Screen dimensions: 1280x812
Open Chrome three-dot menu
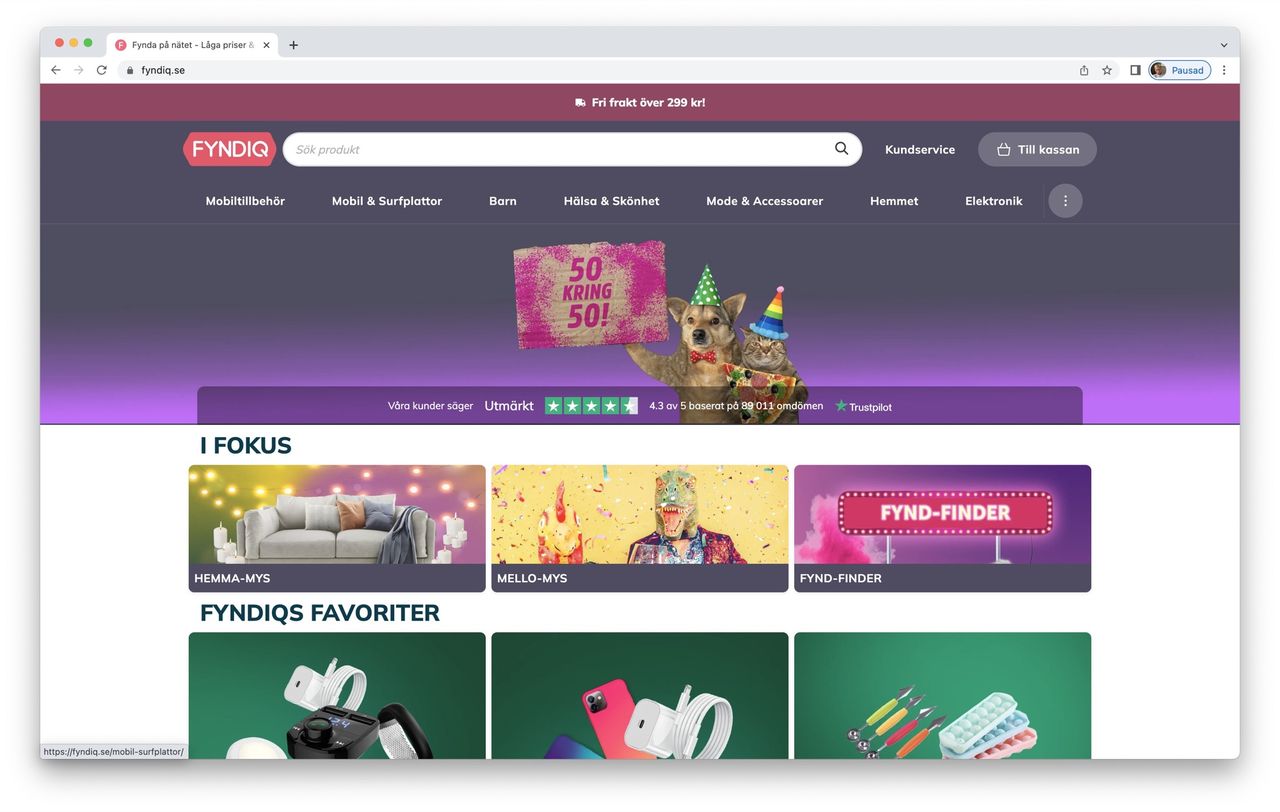click(x=1224, y=70)
